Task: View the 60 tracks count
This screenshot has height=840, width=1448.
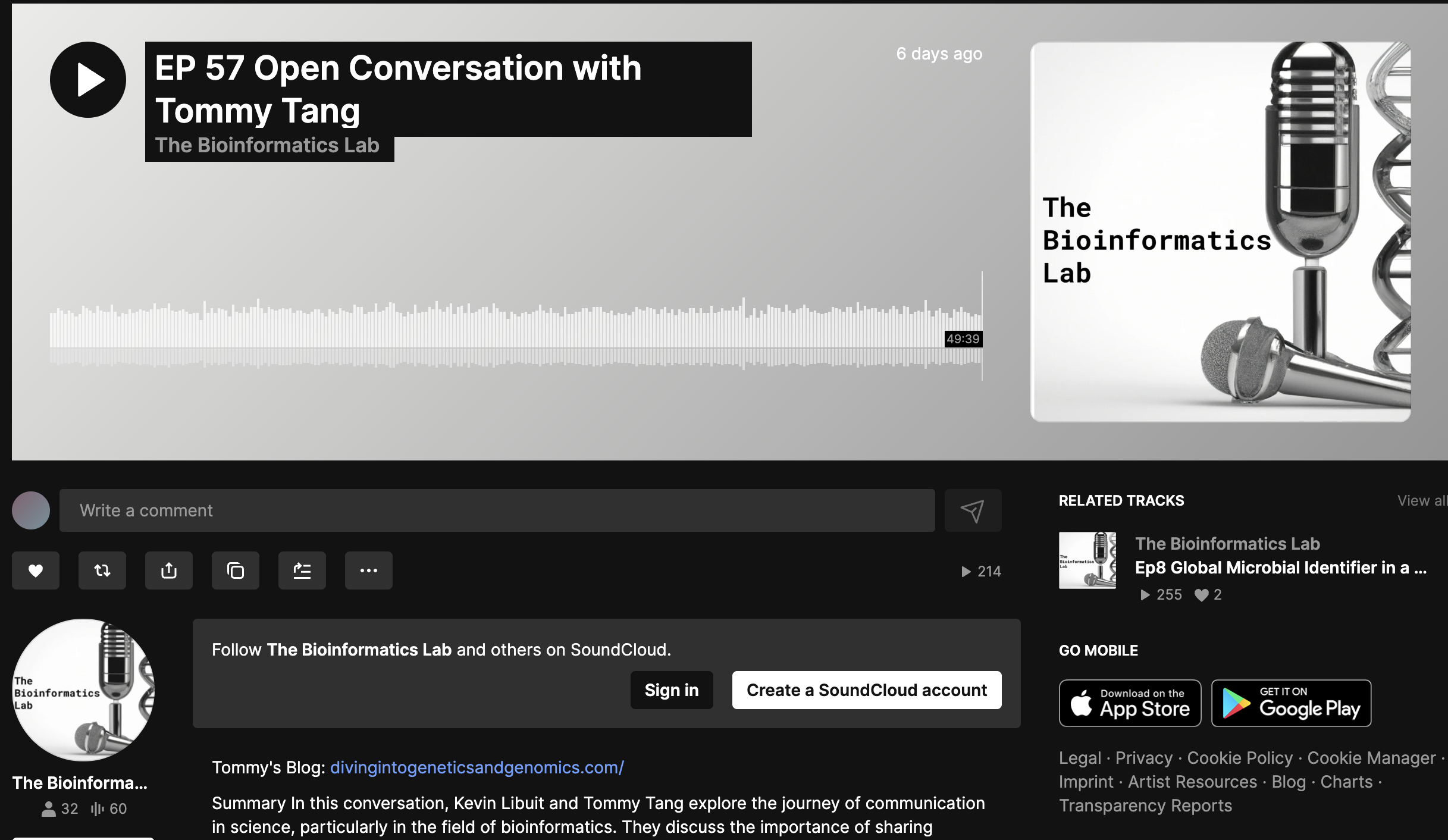Action: point(109,809)
